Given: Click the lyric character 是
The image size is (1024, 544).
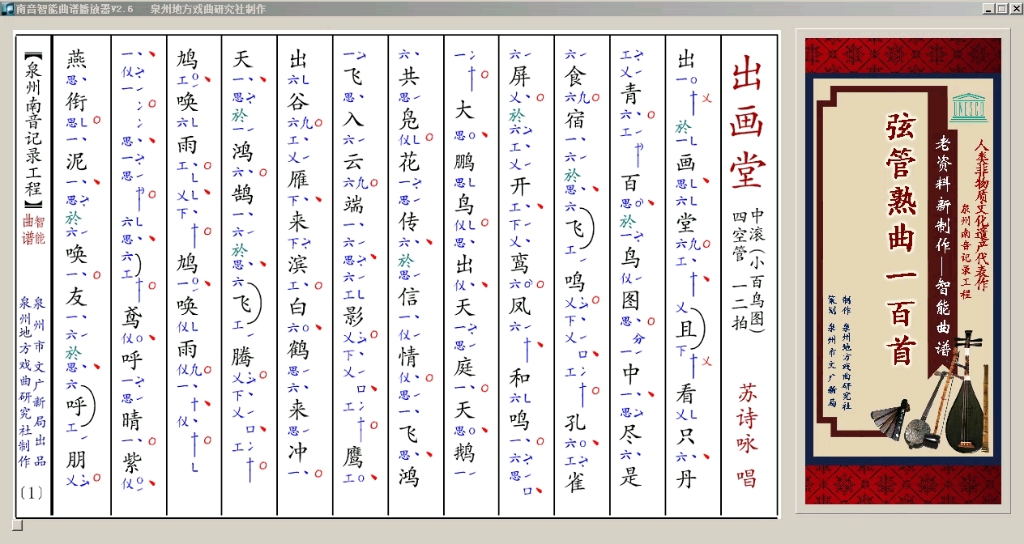Looking at the screenshot, I should click(631, 476).
